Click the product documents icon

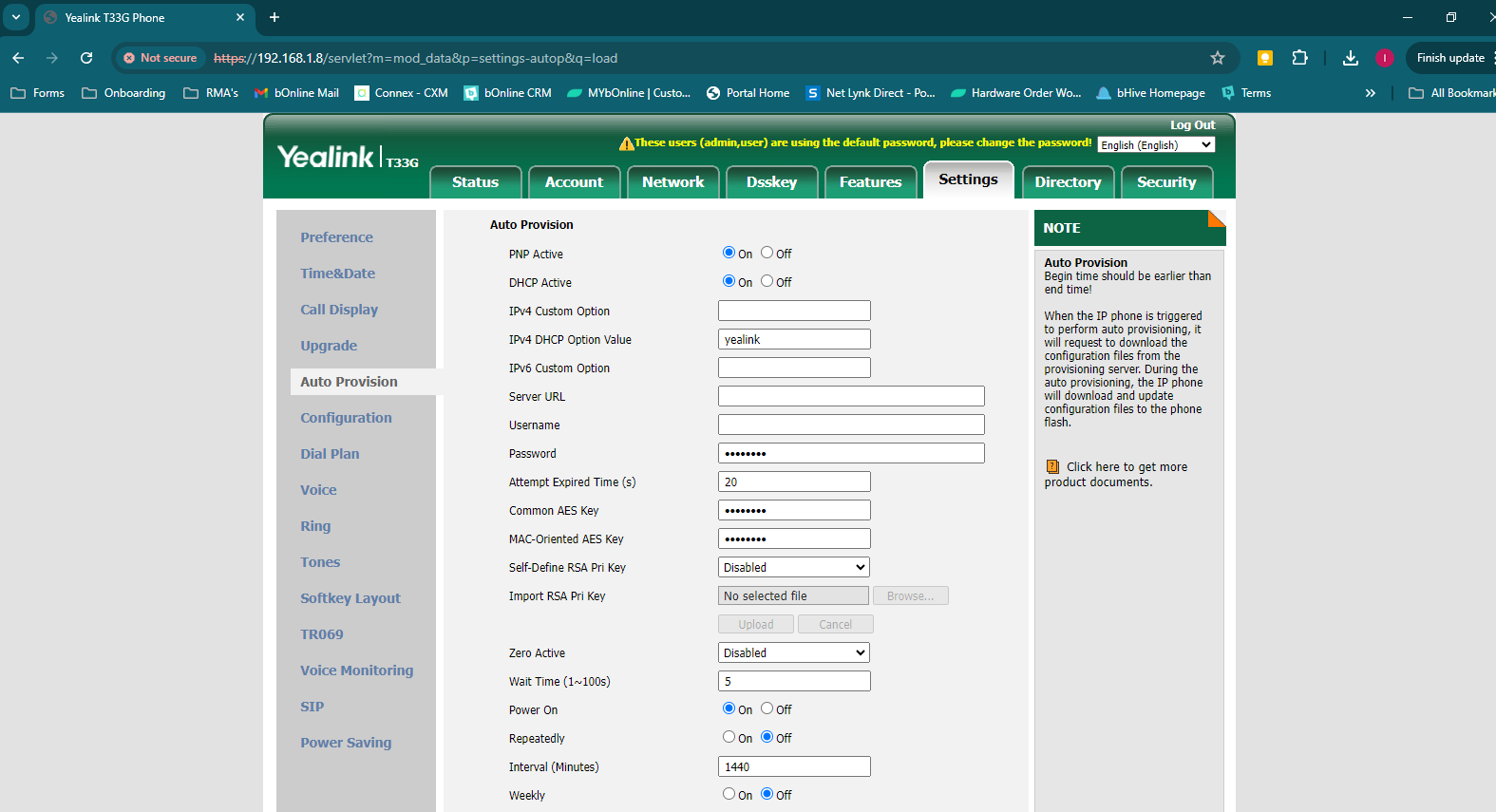click(x=1052, y=466)
